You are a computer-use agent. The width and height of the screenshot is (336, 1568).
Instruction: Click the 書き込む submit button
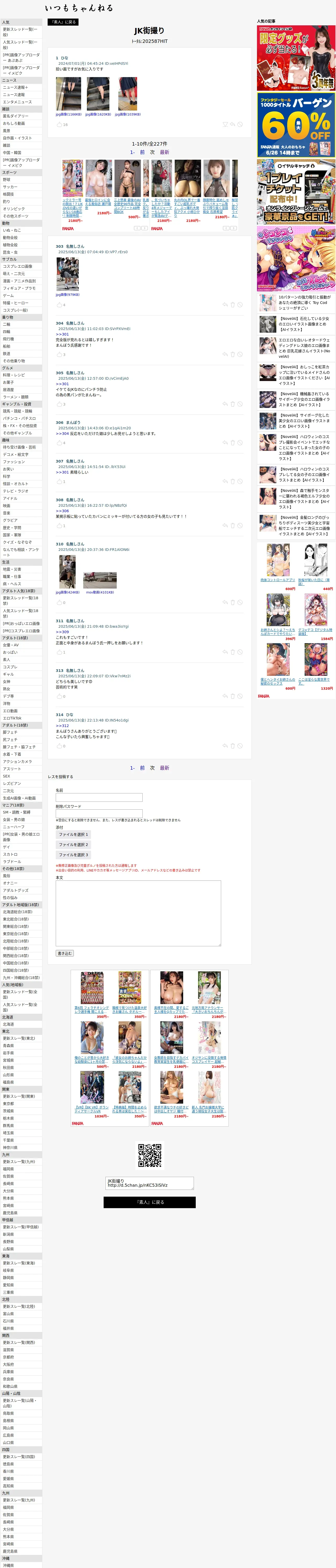click(65, 953)
